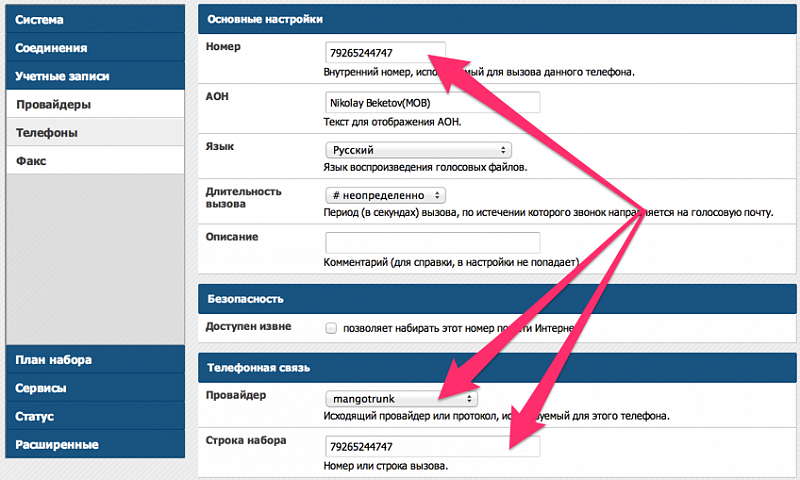Open the Система menu section
Screen dimensions: 800x480
pos(95,19)
